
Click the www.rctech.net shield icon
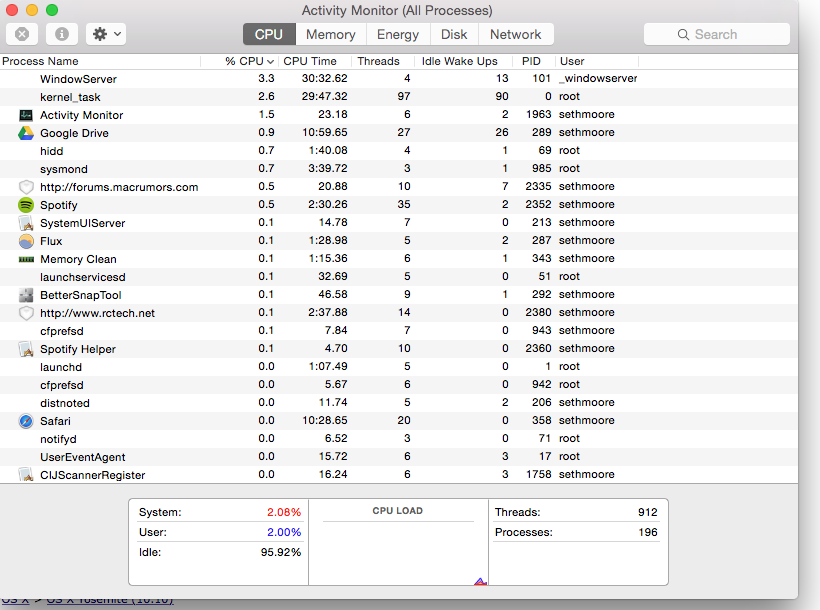pos(26,313)
